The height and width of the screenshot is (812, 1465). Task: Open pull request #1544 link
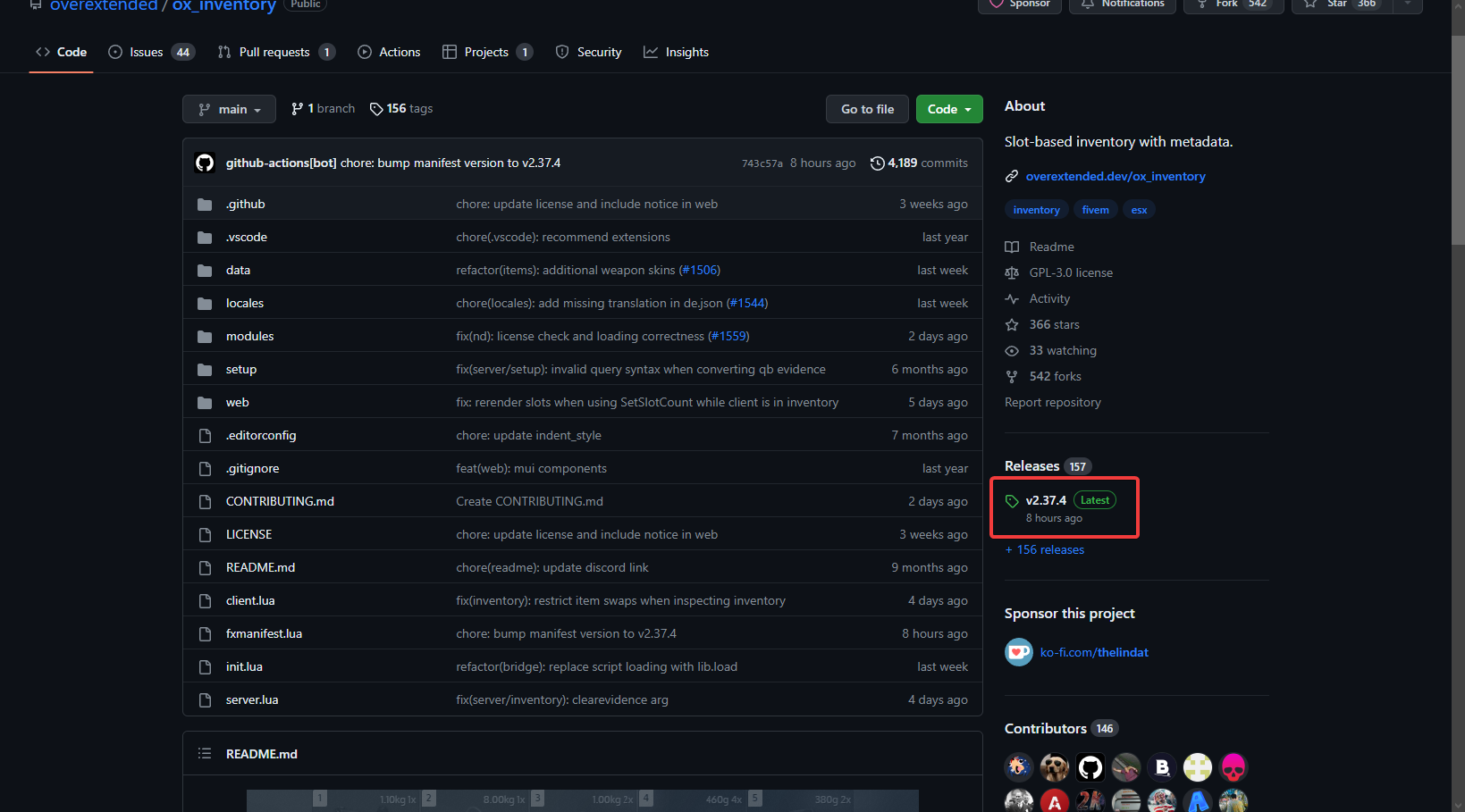click(x=747, y=303)
